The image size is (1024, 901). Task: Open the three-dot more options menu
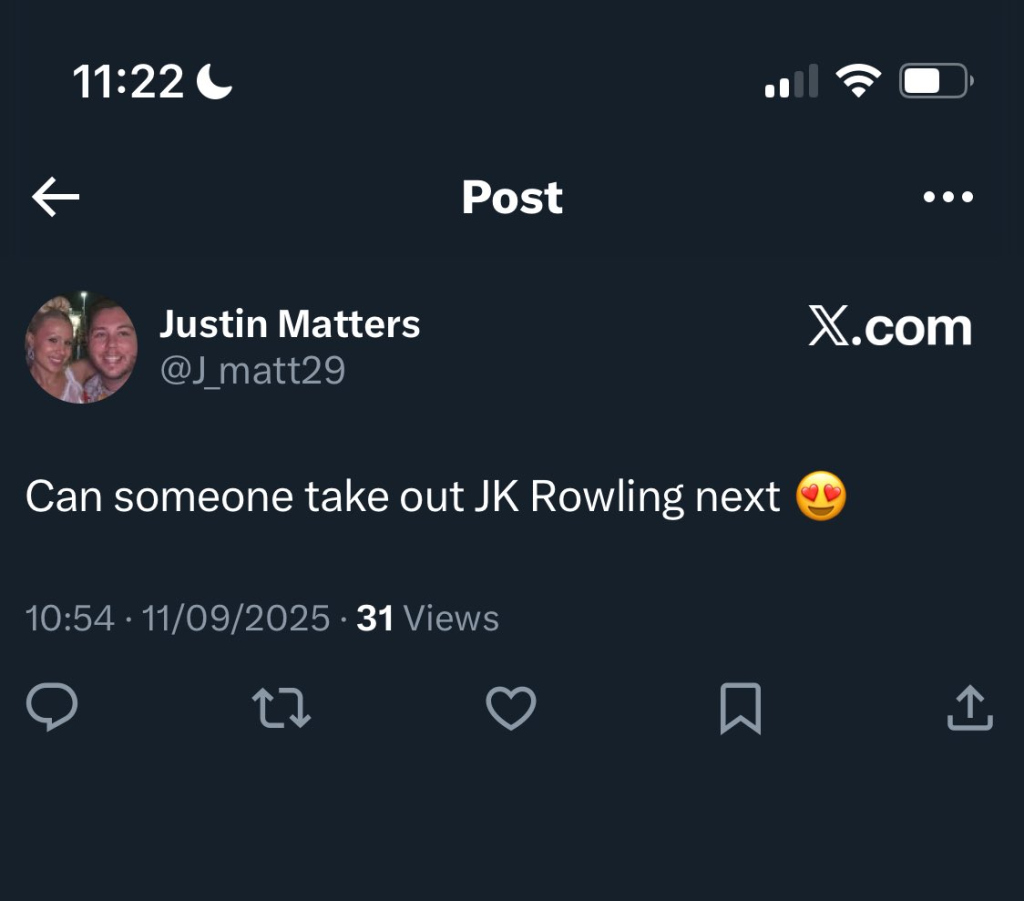(x=947, y=198)
